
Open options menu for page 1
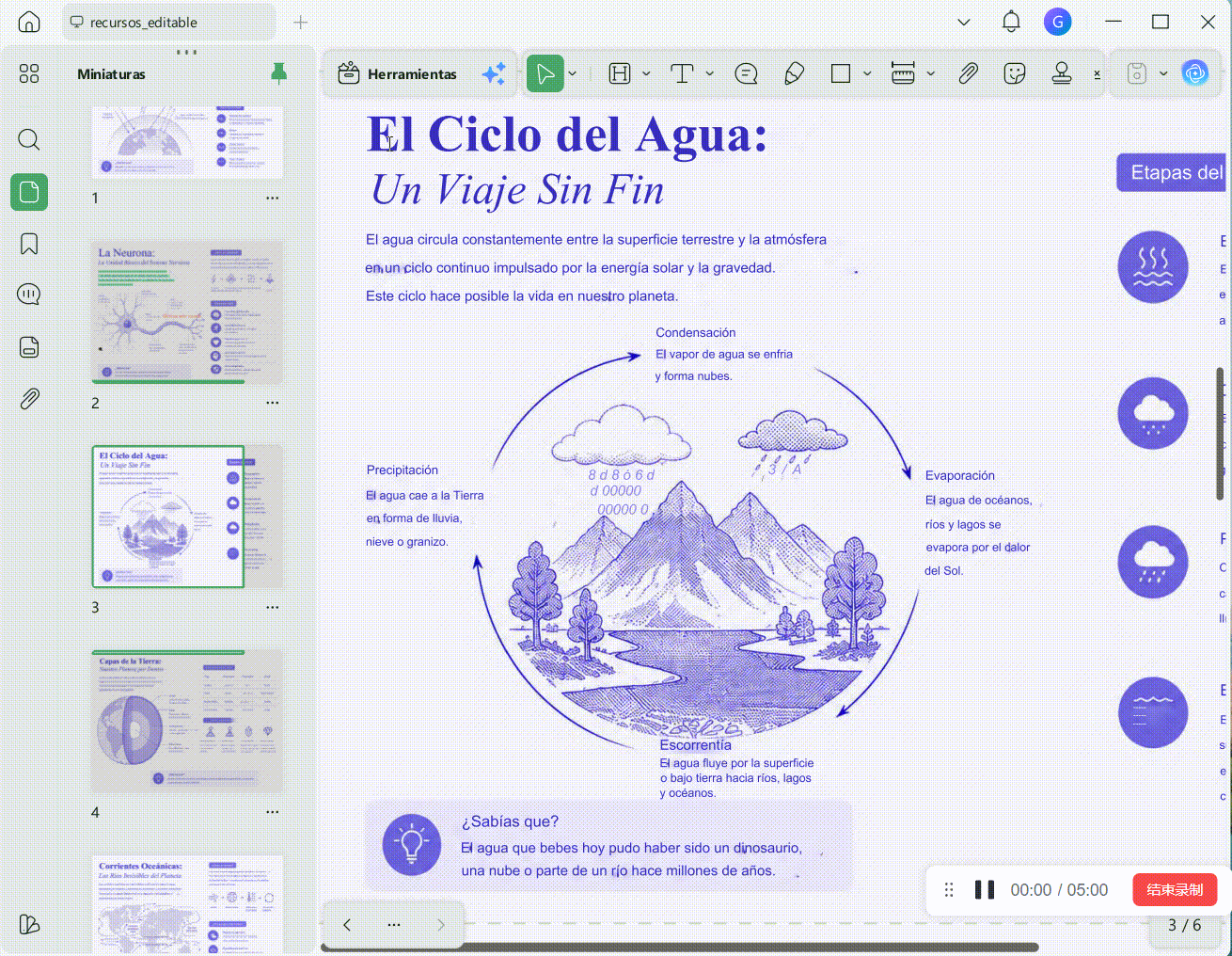pyautogui.click(x=273, y=199)
